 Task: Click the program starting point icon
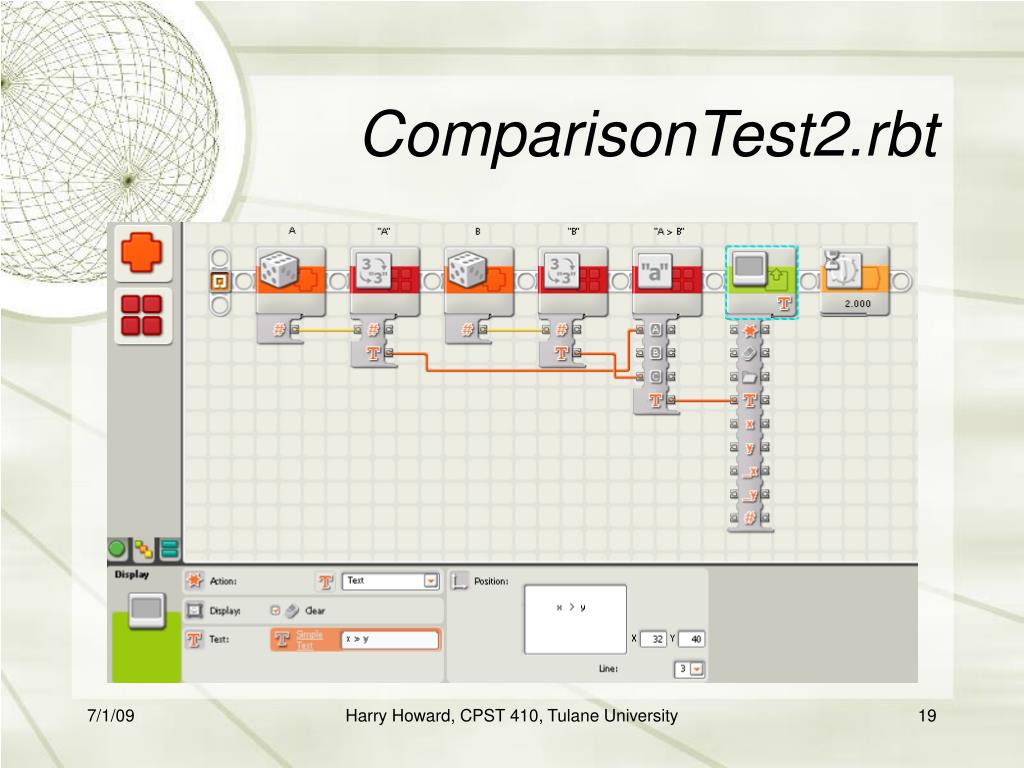pyautogui.click(x=220, y=281)
